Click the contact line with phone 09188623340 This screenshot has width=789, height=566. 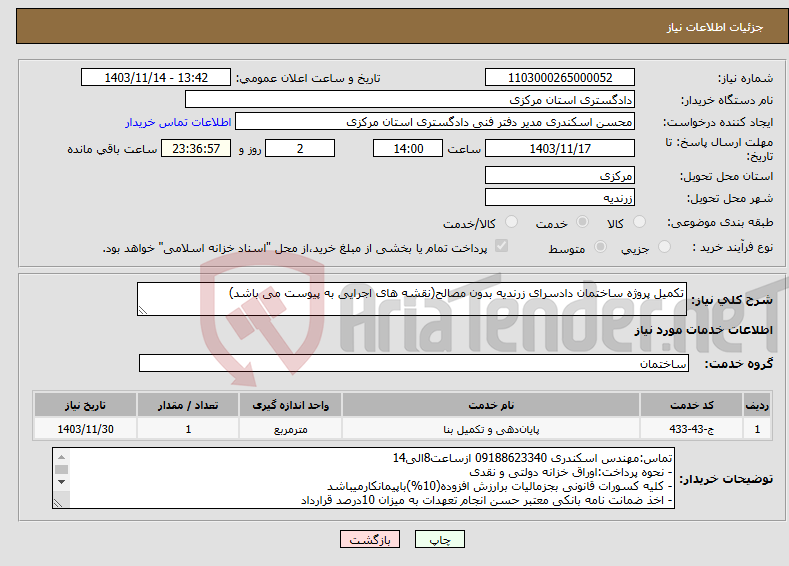[x=532, y=458]
